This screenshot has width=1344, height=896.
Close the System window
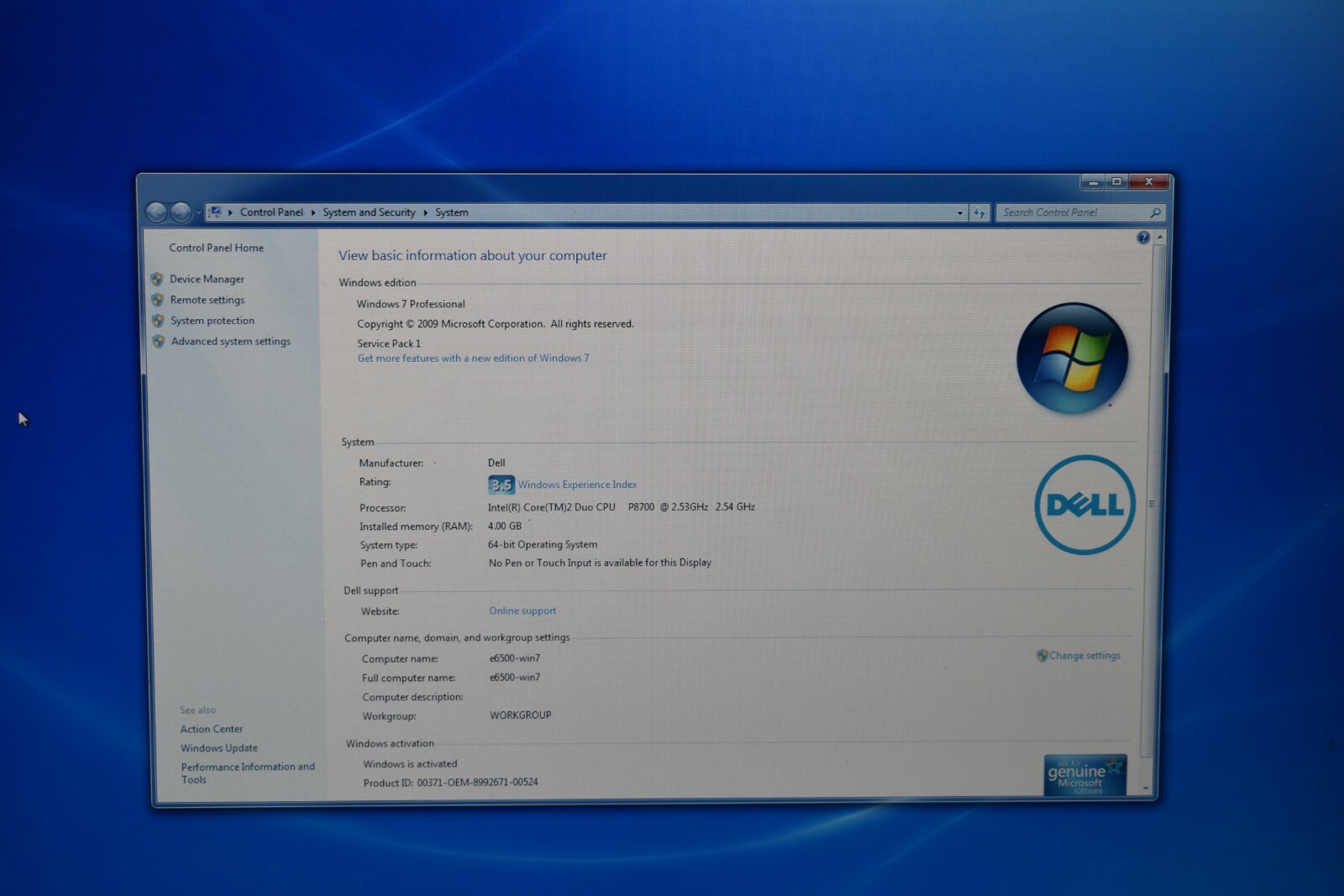pyautogui.click(x=1149, y=181)
